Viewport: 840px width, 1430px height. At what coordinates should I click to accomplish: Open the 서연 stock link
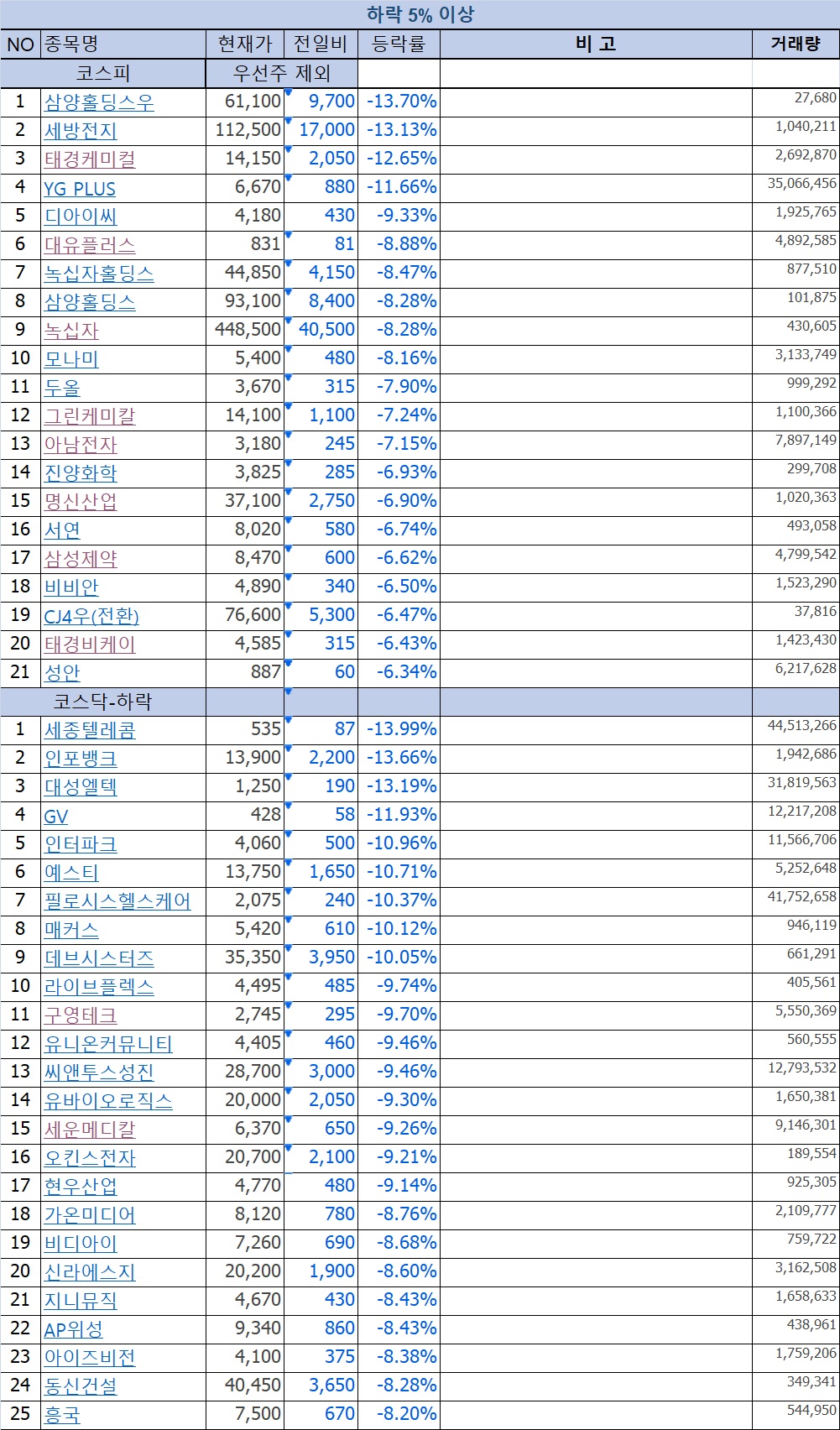62,530
